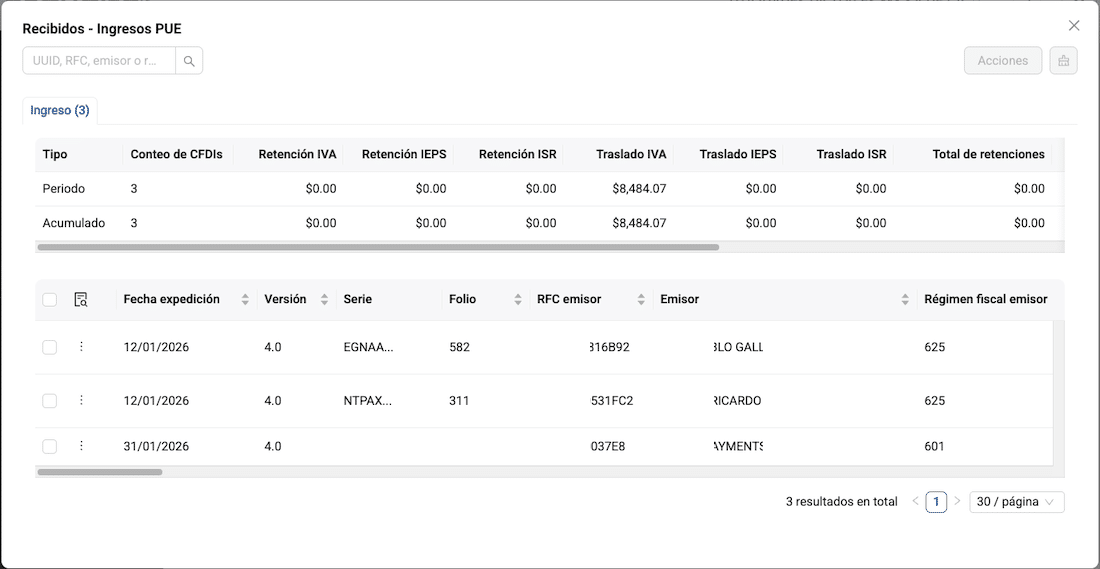1100x569 pixels.
Task: Sort the Versión column arrows
Action: [x=324, y=300]
